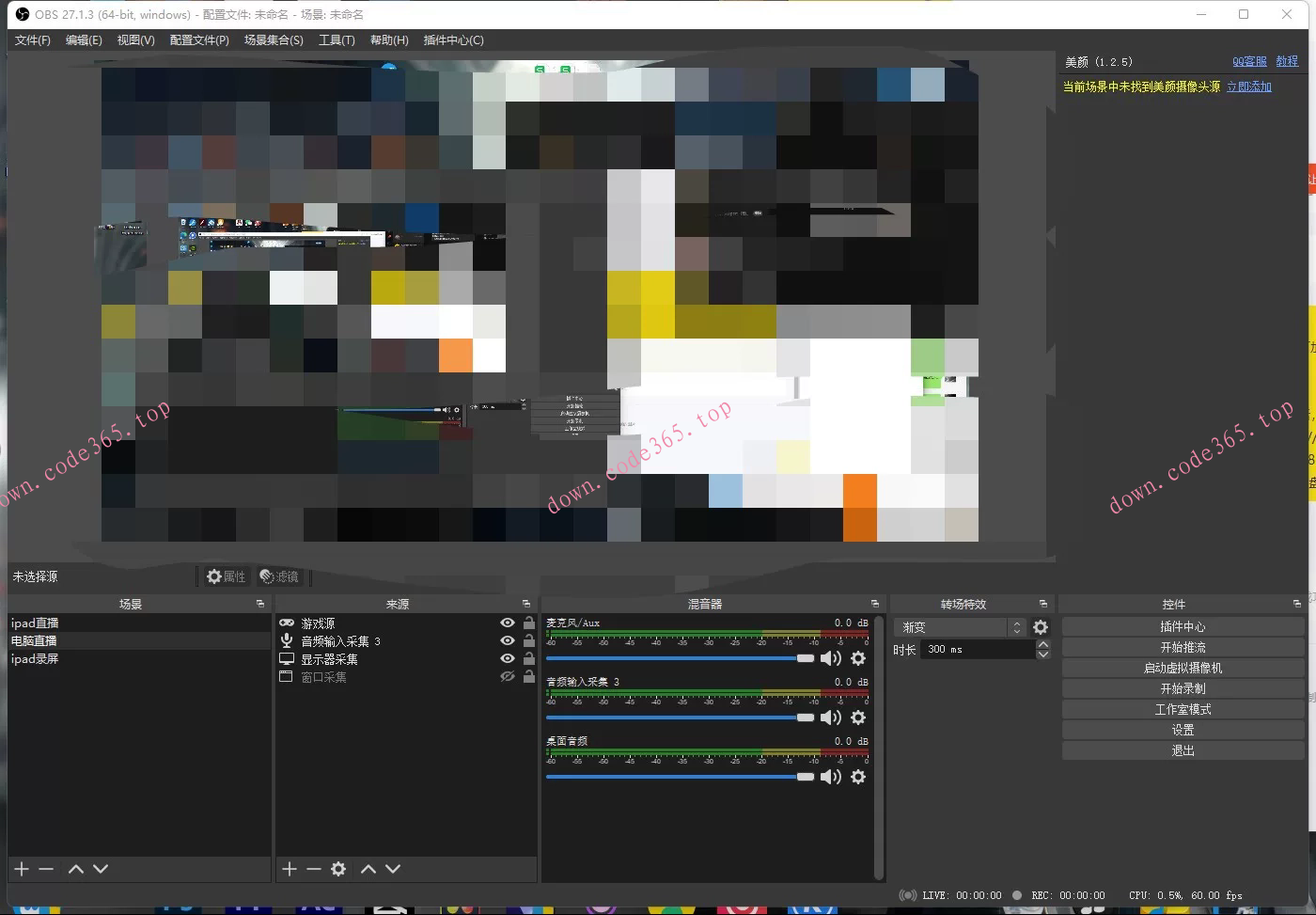Increase the 时长 duration with the up arrow
This screenshot has height=915, width=1316.
[1042, 644]
